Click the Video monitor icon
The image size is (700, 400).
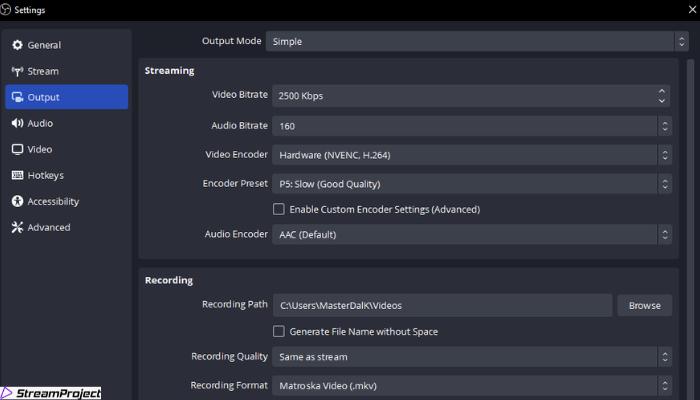click(x=17, y=149)
